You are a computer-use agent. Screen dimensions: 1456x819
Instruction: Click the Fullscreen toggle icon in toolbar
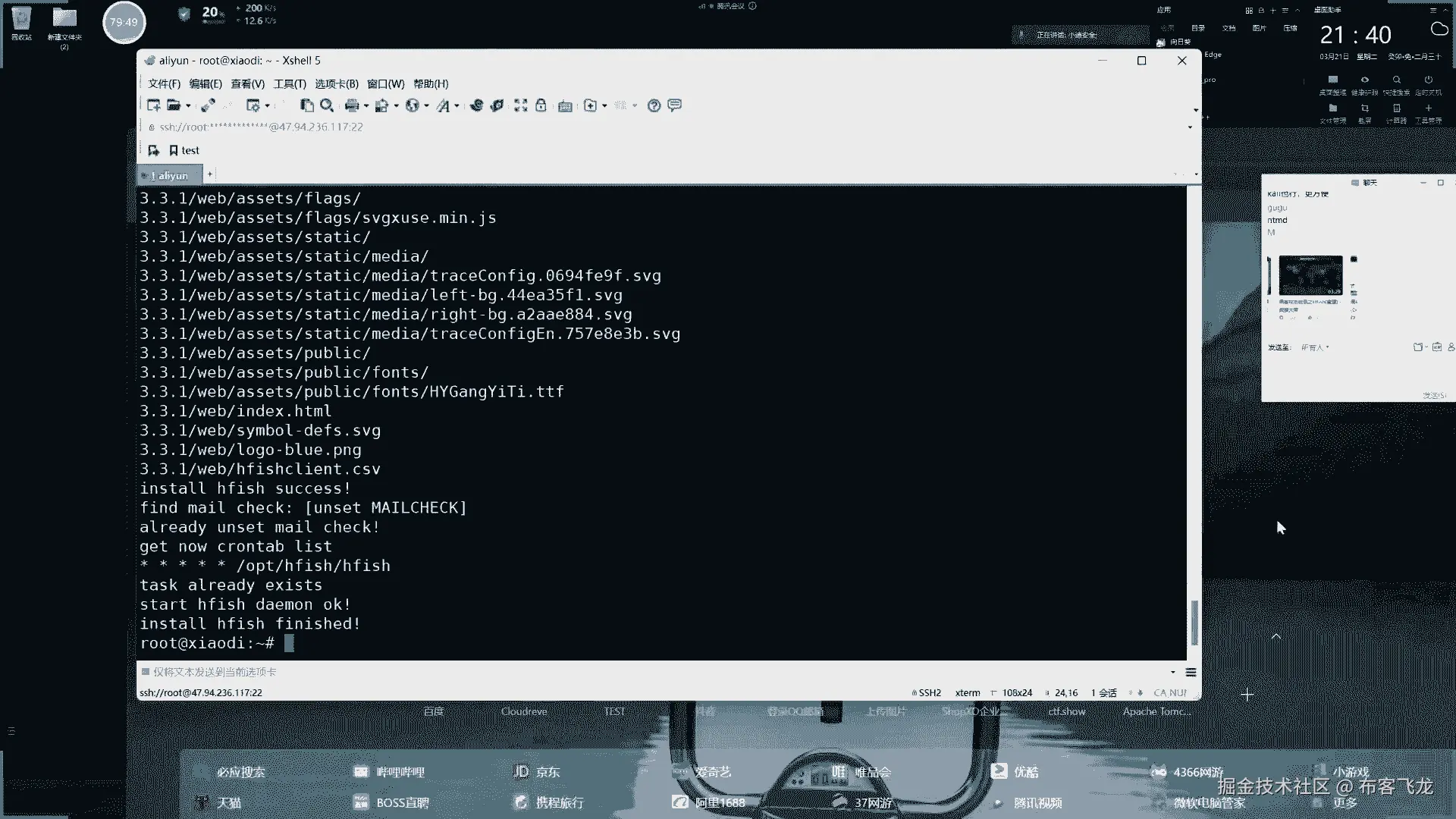(520, 105)
